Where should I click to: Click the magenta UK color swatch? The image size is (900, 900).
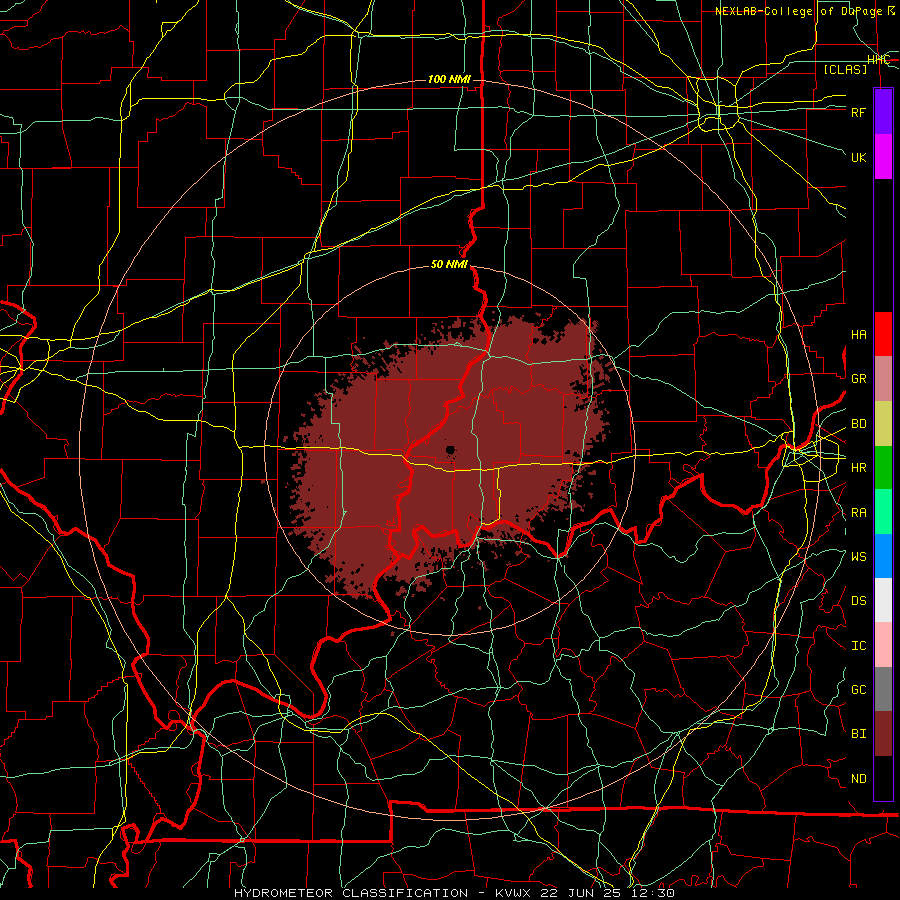[883, 157]
